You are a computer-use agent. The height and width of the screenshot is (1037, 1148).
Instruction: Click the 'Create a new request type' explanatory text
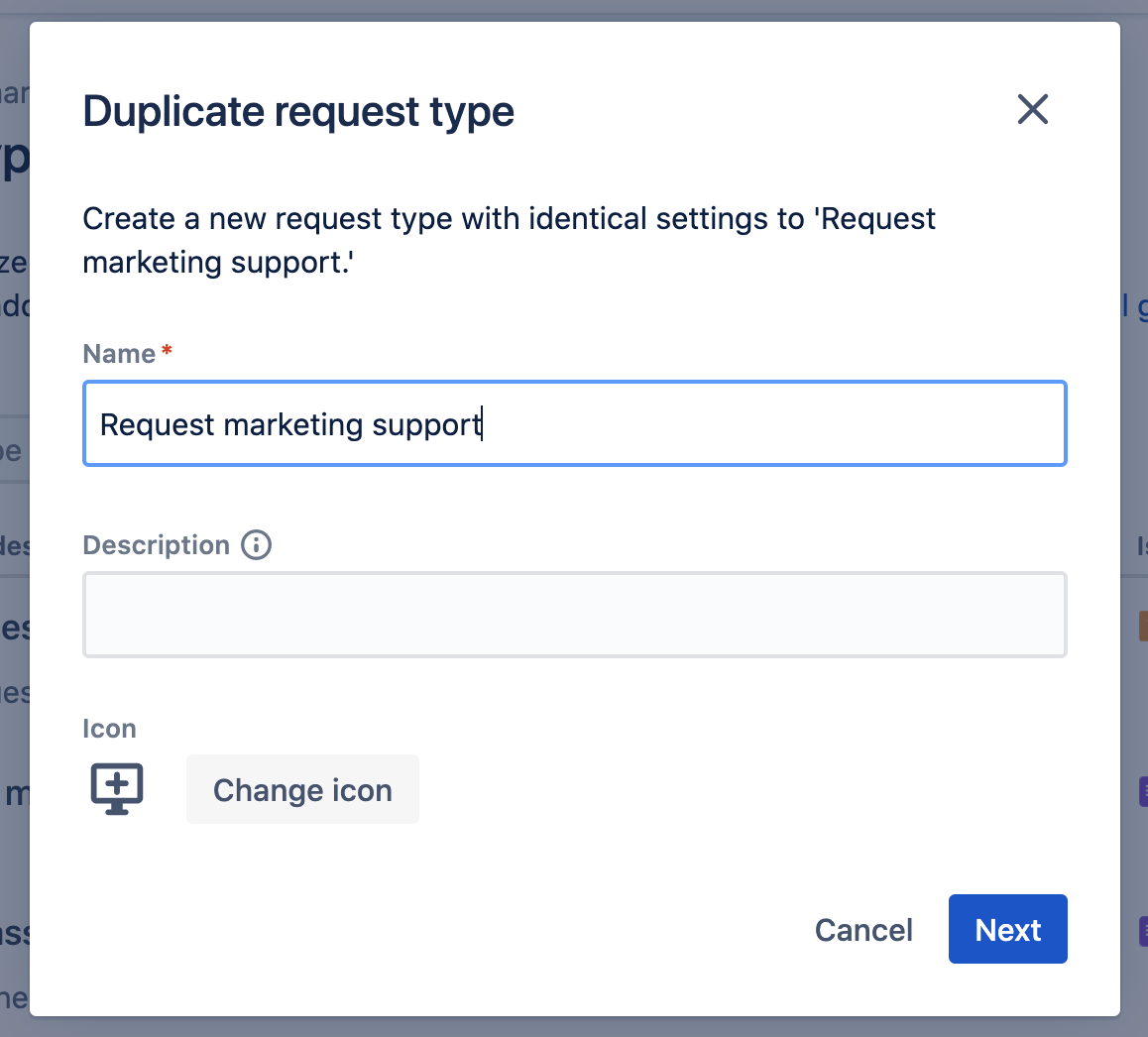coord(509,240)
